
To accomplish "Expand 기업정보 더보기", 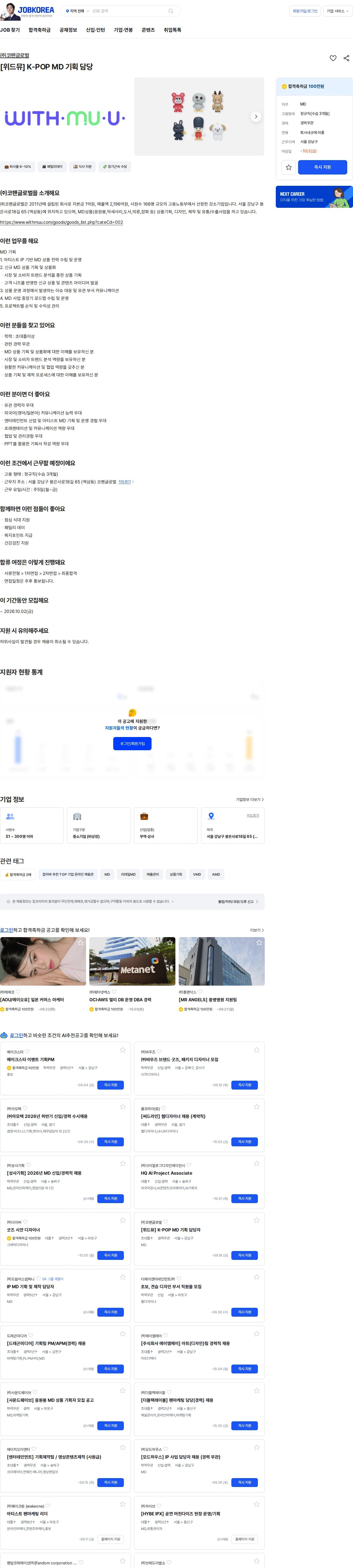I will pos(250,799).
